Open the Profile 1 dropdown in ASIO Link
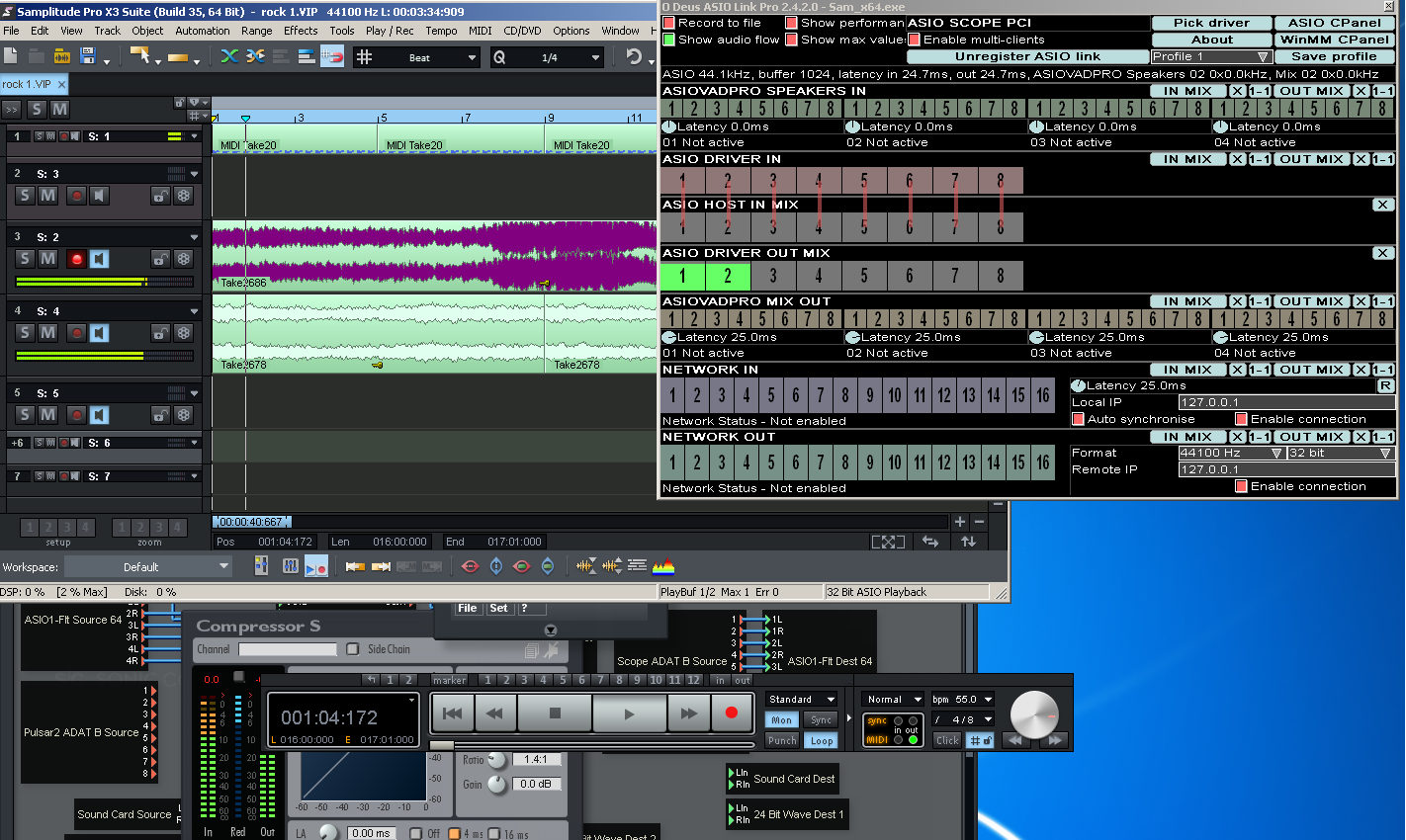This screenshot has width=1406, height=840. pos(1210,56)
